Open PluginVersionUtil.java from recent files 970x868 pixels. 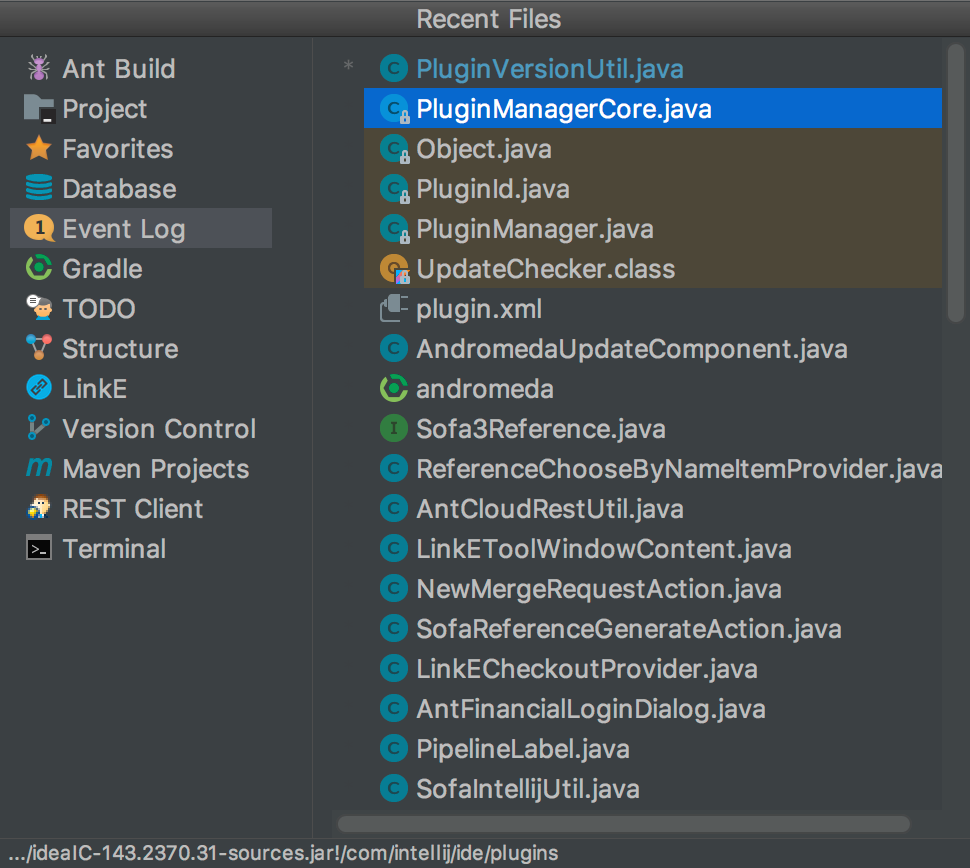click(653, 69)
